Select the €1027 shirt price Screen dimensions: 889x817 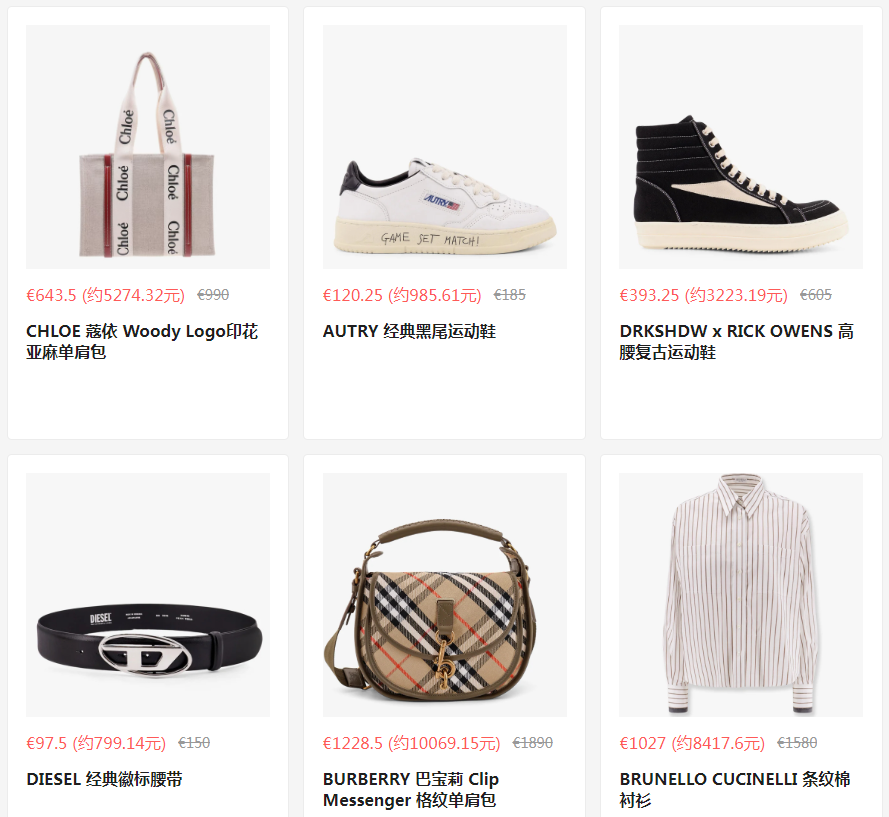[x=692, y=743]
